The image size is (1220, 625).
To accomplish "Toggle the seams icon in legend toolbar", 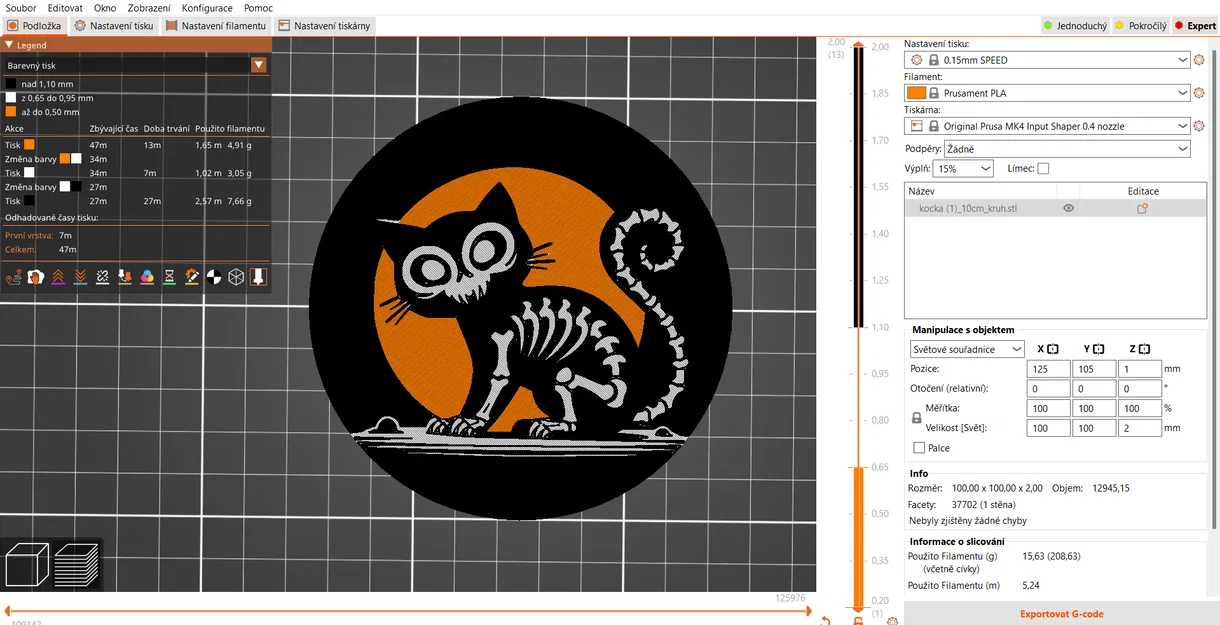I will point(102,277).
